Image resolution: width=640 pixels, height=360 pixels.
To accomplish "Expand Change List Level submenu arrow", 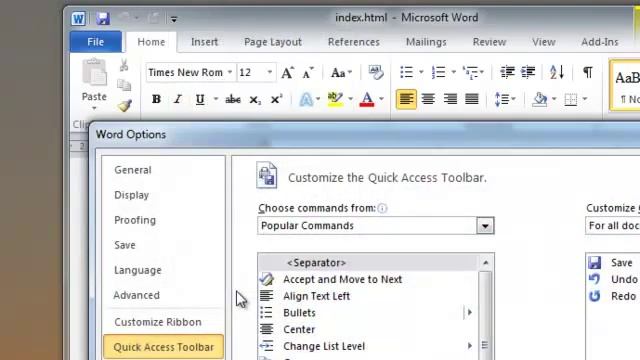I will 469,346.
